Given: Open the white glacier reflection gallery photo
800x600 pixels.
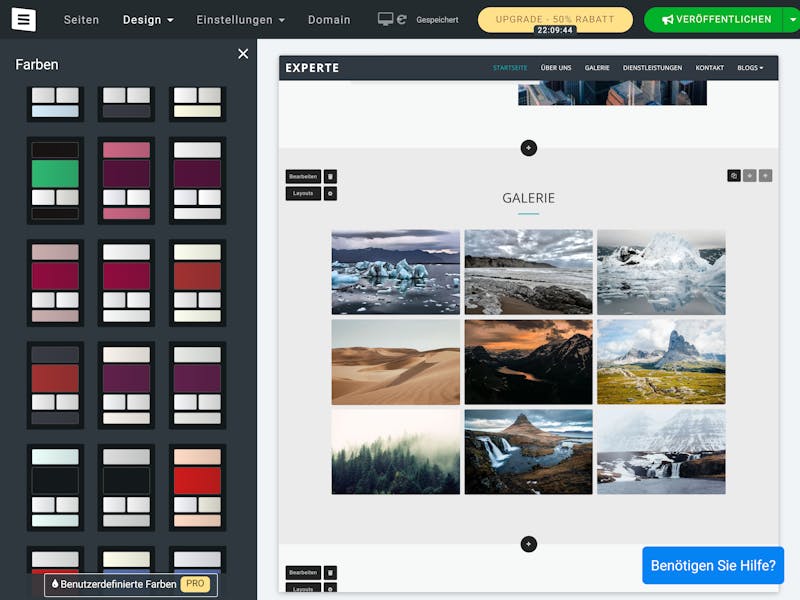Looking at the screenshot, I should click(x=661, y=272).
